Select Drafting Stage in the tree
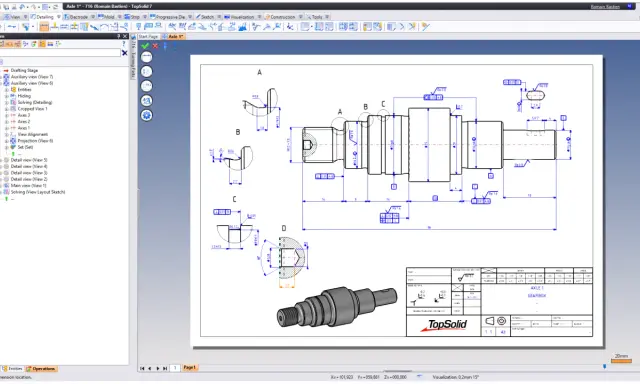The height and width of the screenshot is (384, 640). tap(24, 70)
